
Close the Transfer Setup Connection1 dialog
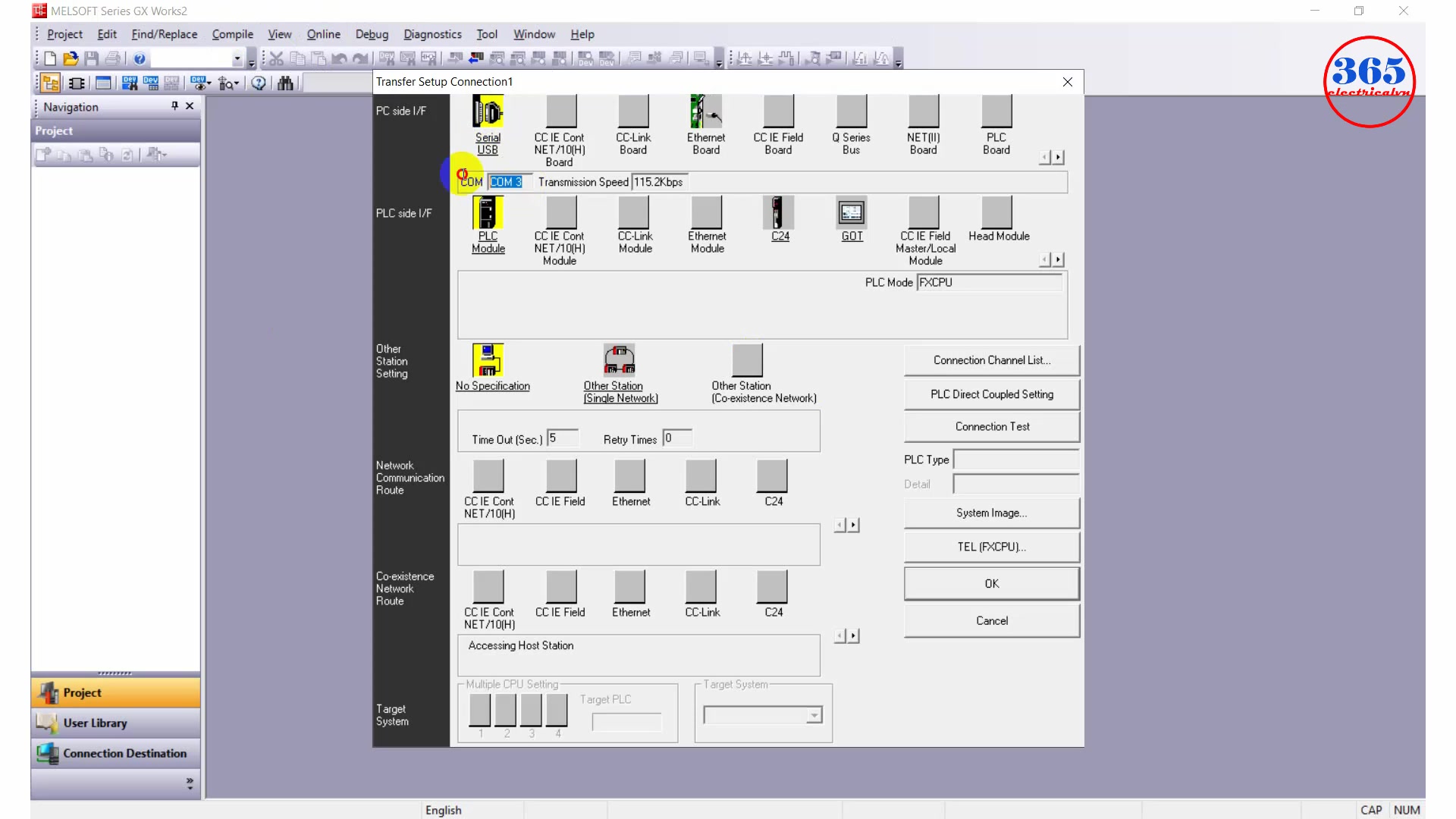[1067, 82]
